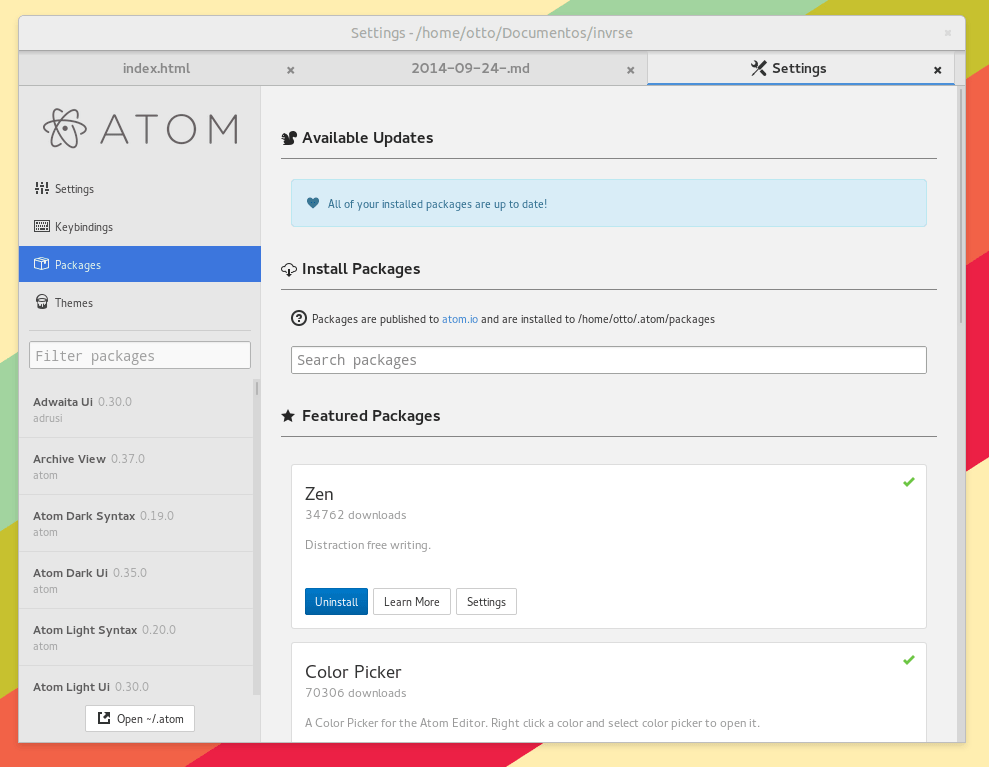Click the Search packages input field
This screenshot has width=989, height=767.
point(609,360)
